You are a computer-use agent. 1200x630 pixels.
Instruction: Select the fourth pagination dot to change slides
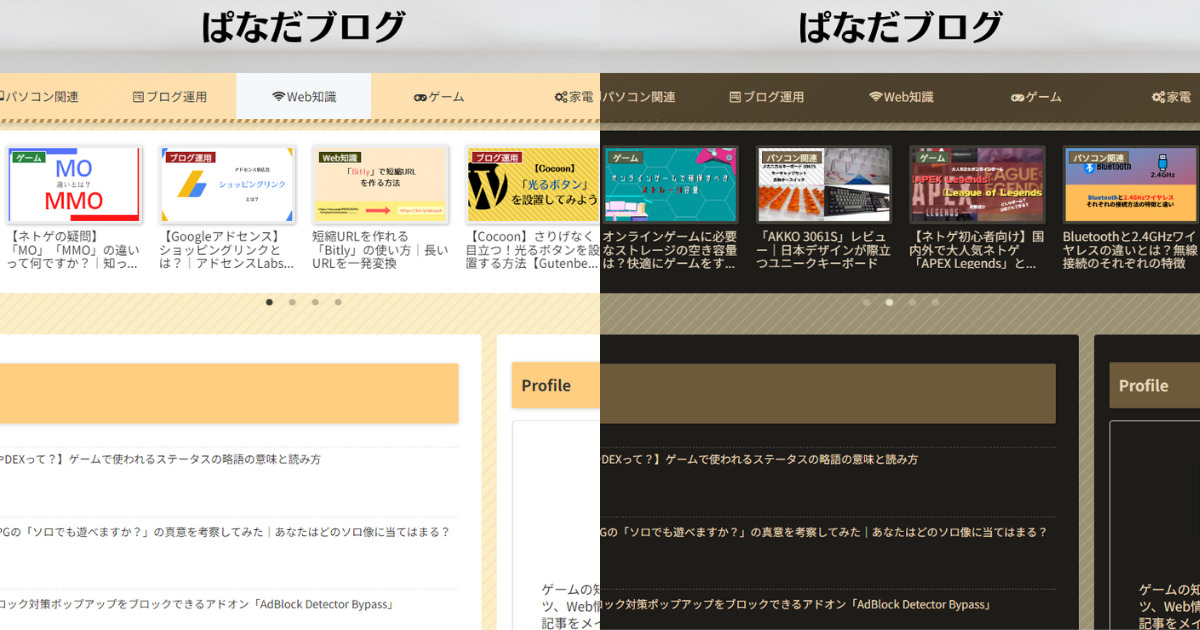tap(338, 301)
